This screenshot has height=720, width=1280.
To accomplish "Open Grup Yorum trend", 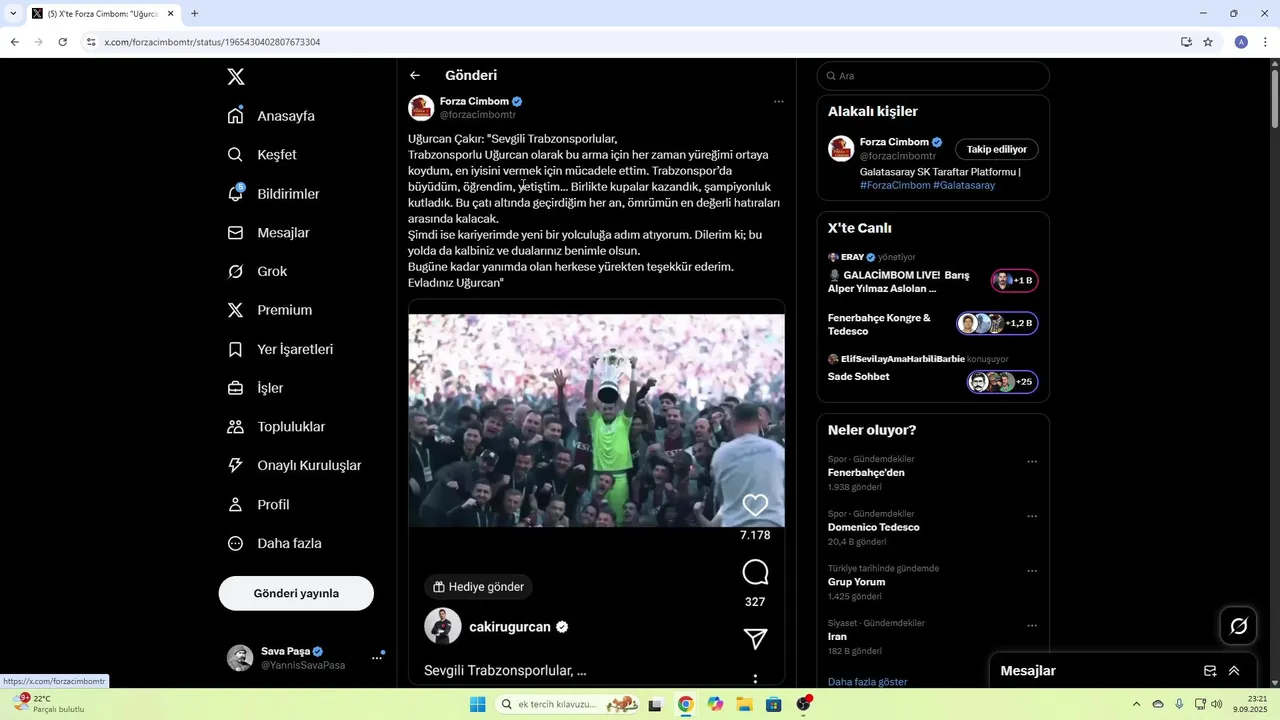I will coord(856,582).
